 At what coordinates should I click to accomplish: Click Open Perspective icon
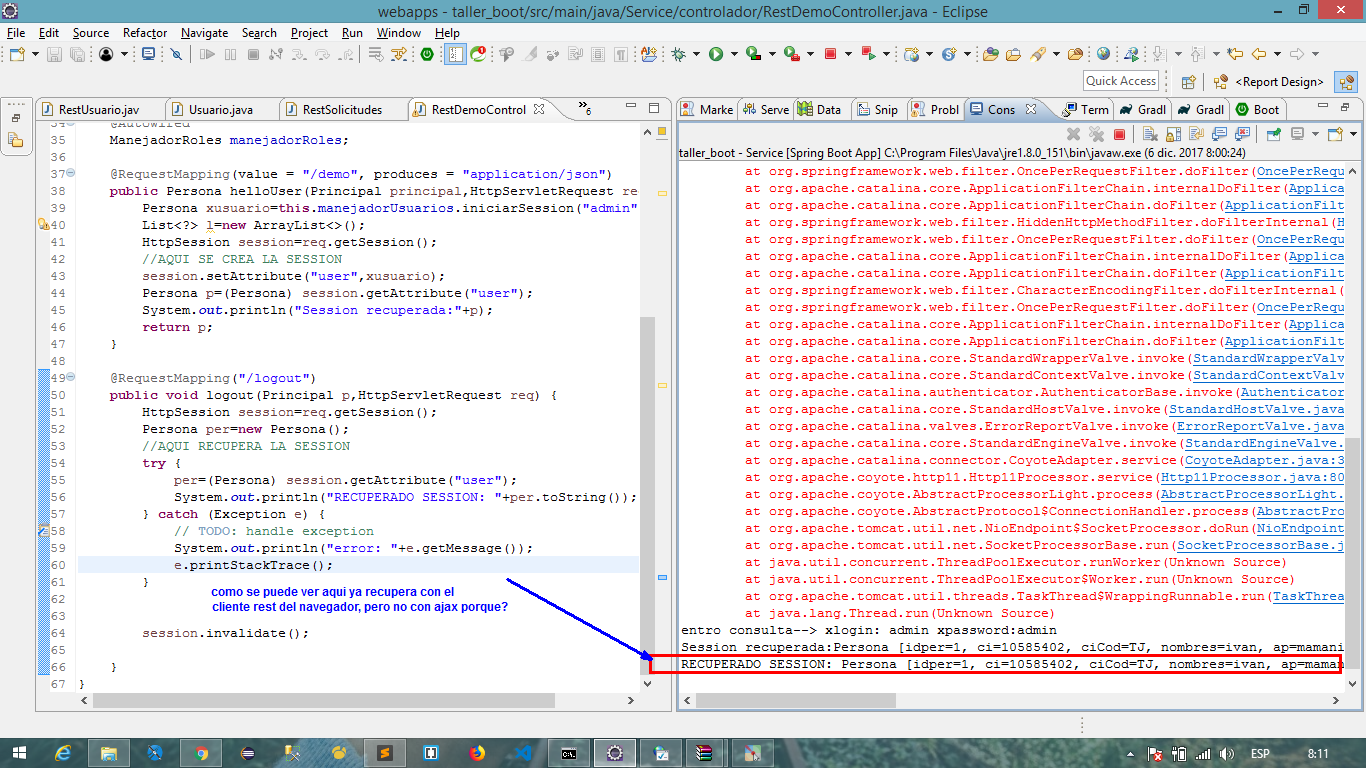click(x=1189, y=82)
